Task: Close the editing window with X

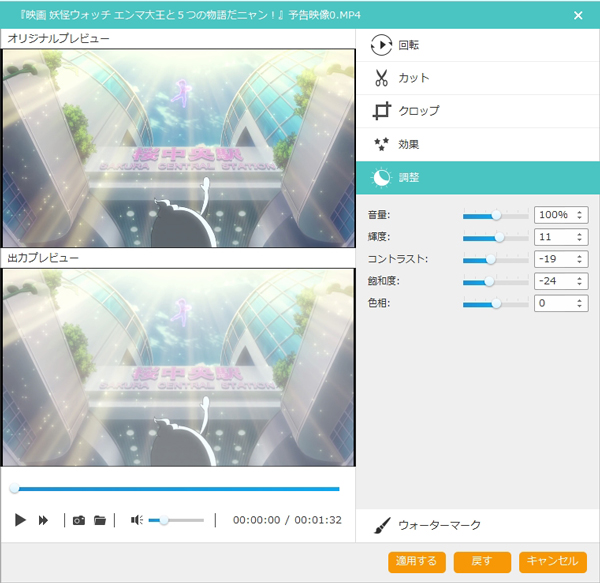Action: pyautogui.click(x=578, y=15)
